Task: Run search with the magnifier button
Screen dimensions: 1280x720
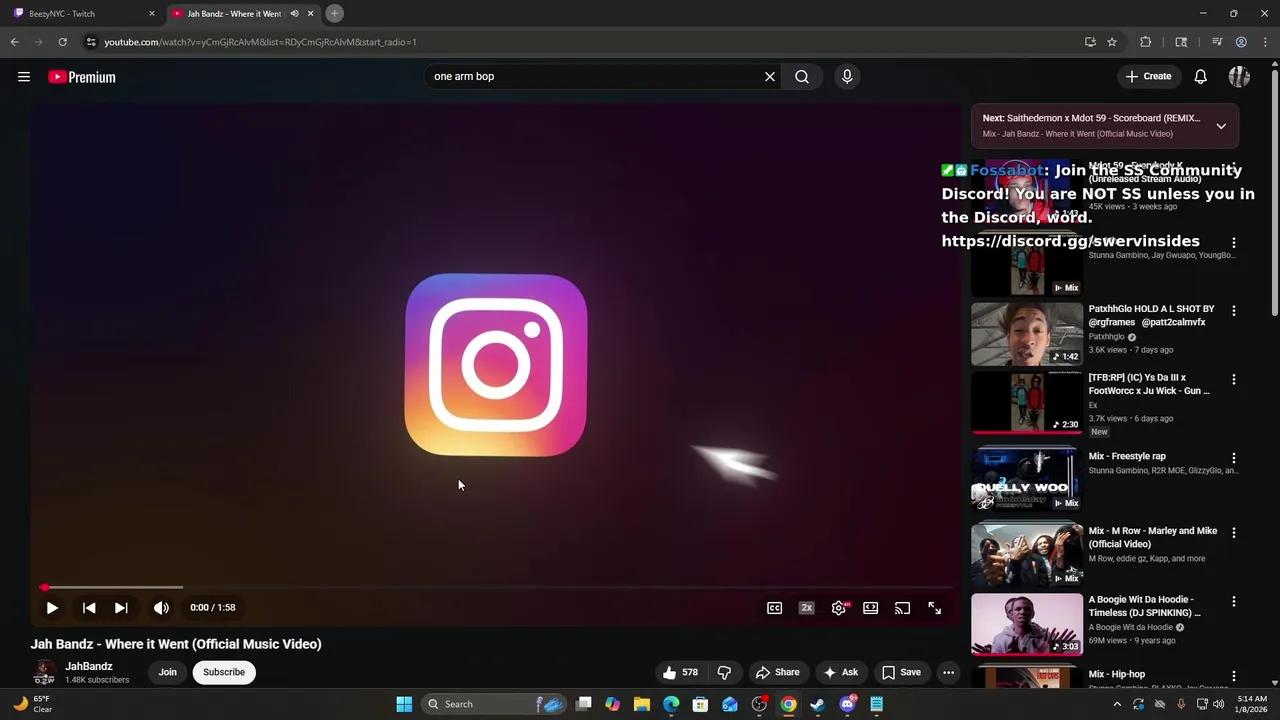Action: (x=802, y=76)
